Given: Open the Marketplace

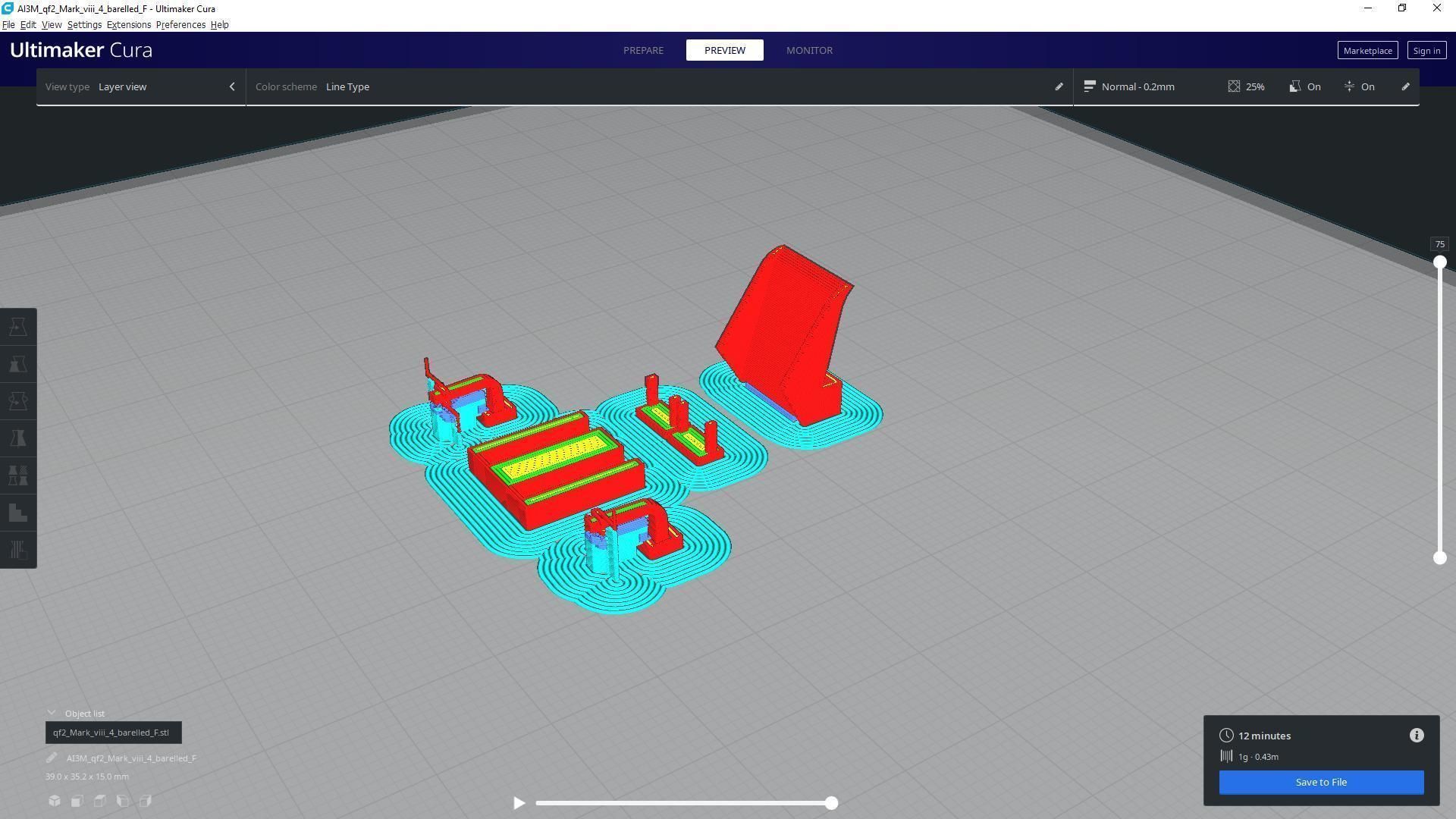Looking at the screenshot, I should click(x=1367, y=50).
